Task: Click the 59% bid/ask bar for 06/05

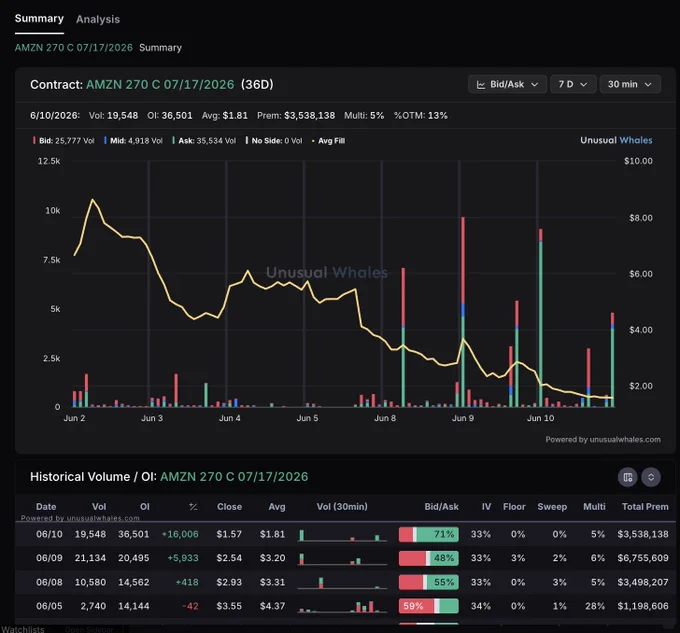Action: point(428,606)
